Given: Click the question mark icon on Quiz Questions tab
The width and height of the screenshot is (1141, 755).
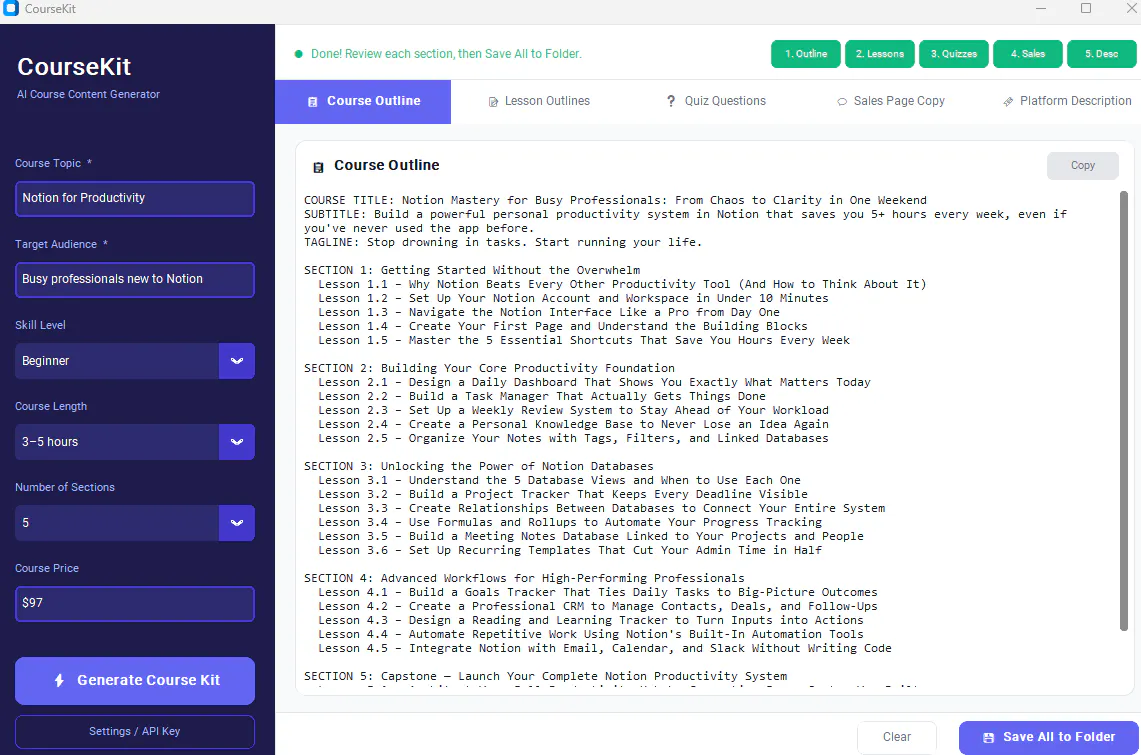Looking at the screenshot, I should point(671,101).
